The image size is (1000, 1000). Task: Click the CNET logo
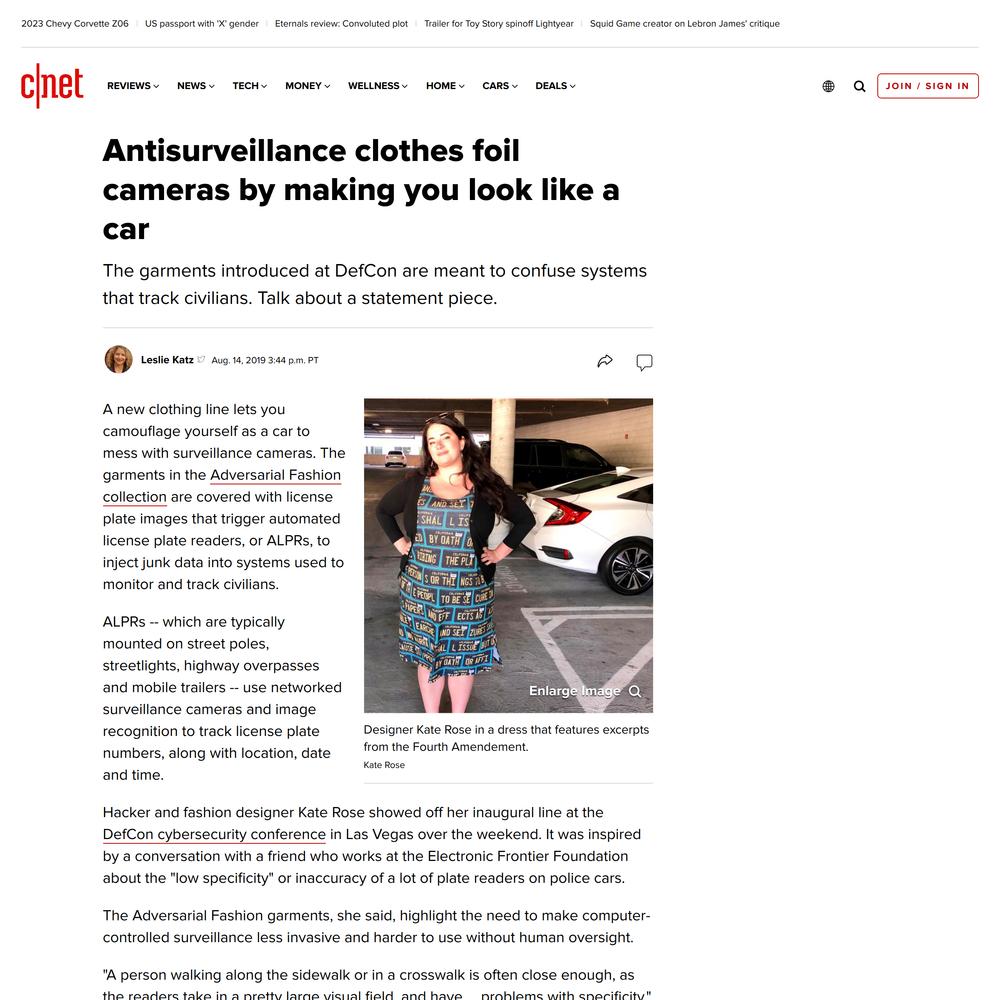pyautogui.click(x=52, y=85)
